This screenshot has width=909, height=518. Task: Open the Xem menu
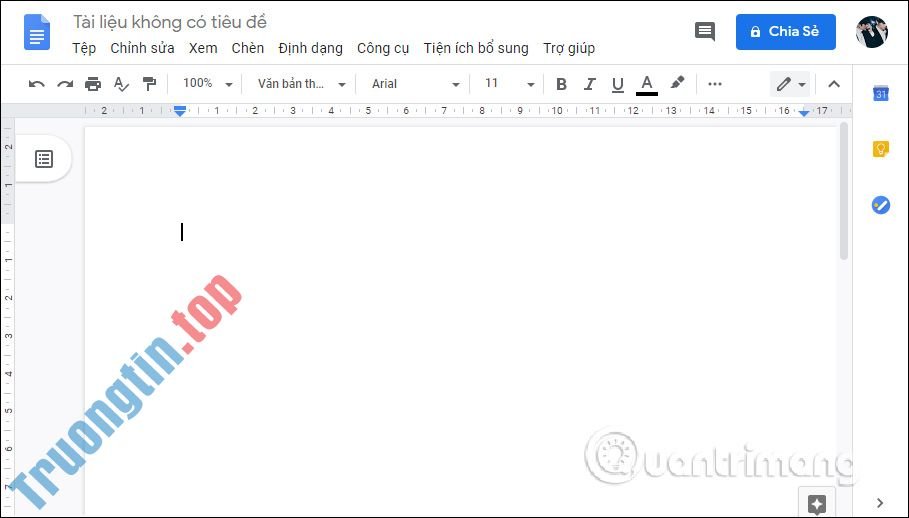[203, 48]
